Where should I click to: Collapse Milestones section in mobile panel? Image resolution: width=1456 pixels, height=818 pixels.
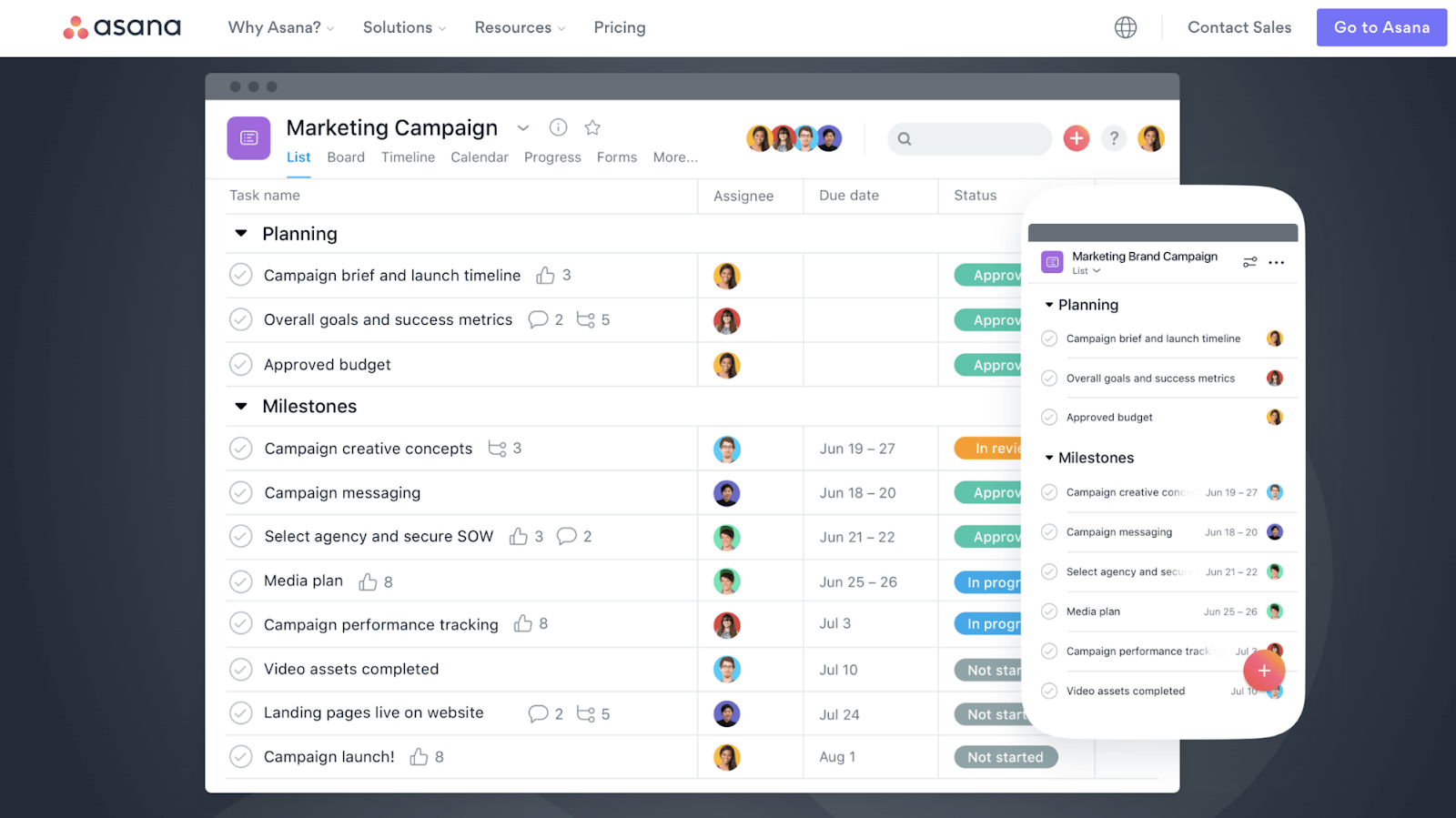click(1049, 458)
